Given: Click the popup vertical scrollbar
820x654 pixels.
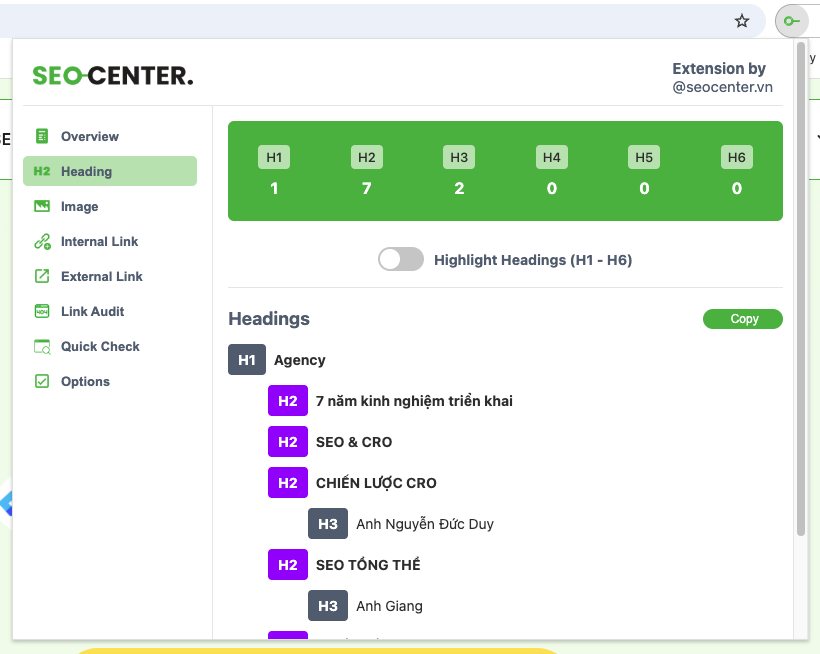Looking at the screenshot, I should (x=801, y=300).
